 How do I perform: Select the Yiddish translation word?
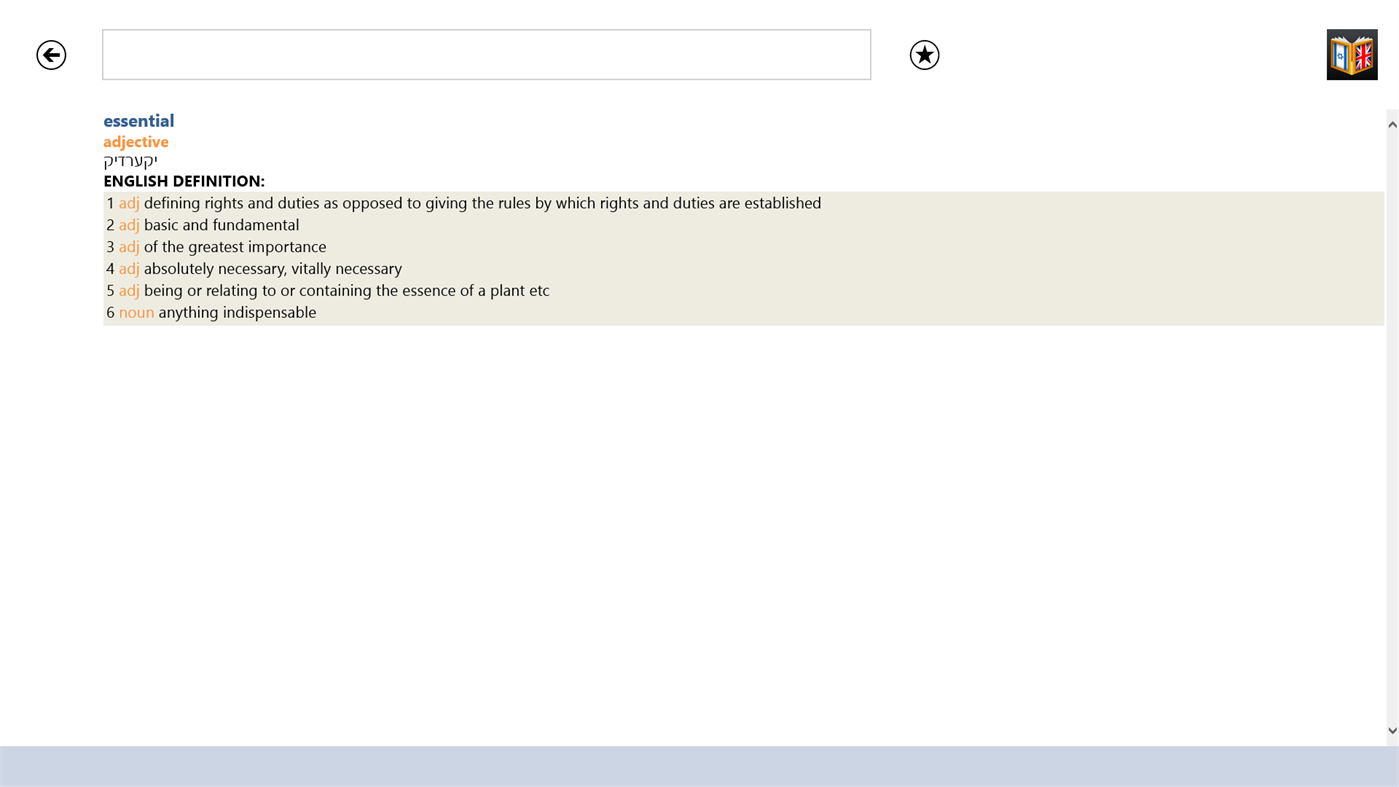pos(130,161)
